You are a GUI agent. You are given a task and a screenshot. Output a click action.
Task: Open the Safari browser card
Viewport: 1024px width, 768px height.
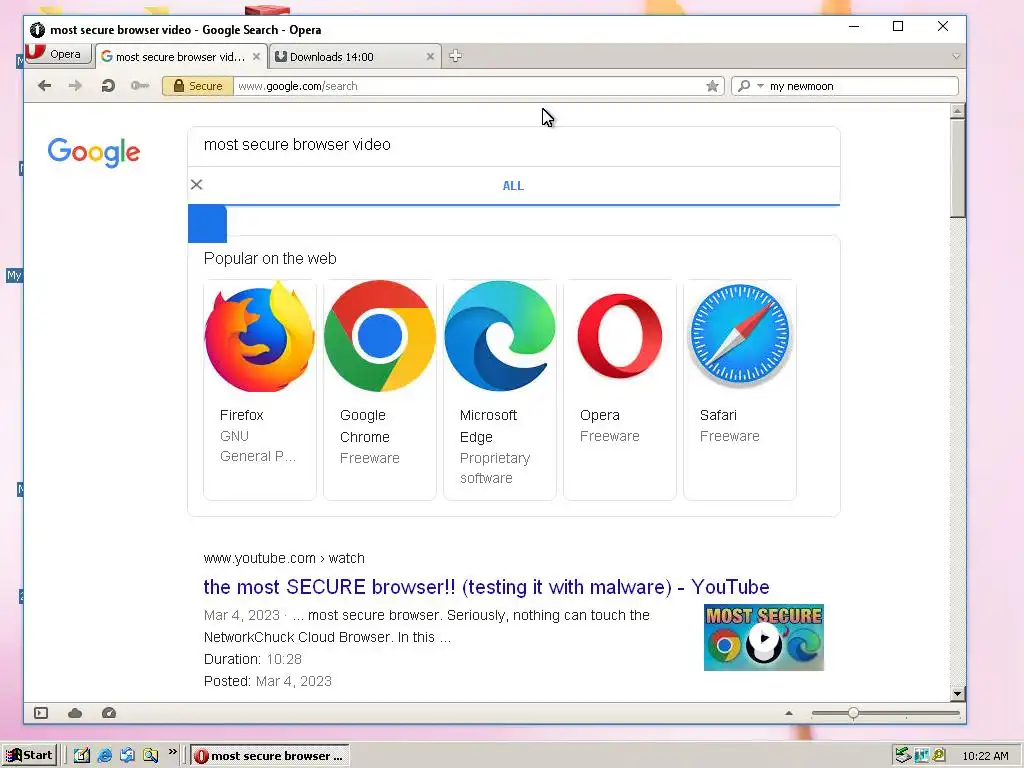740,390
